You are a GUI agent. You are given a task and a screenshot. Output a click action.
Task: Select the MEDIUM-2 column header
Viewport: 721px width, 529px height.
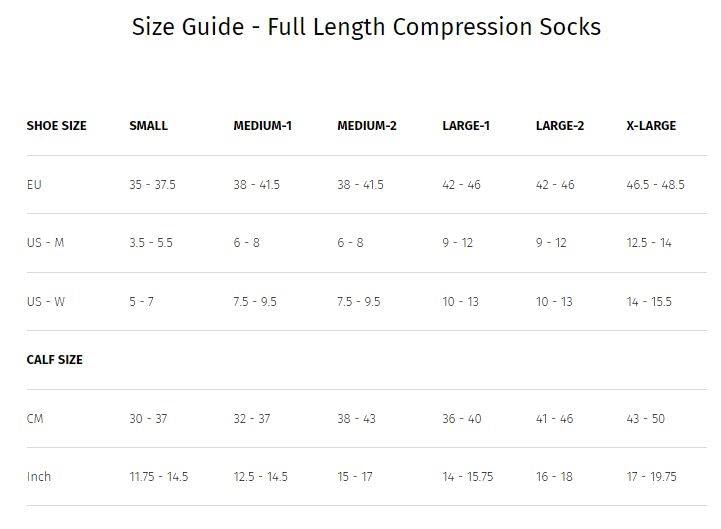(367, 126)
